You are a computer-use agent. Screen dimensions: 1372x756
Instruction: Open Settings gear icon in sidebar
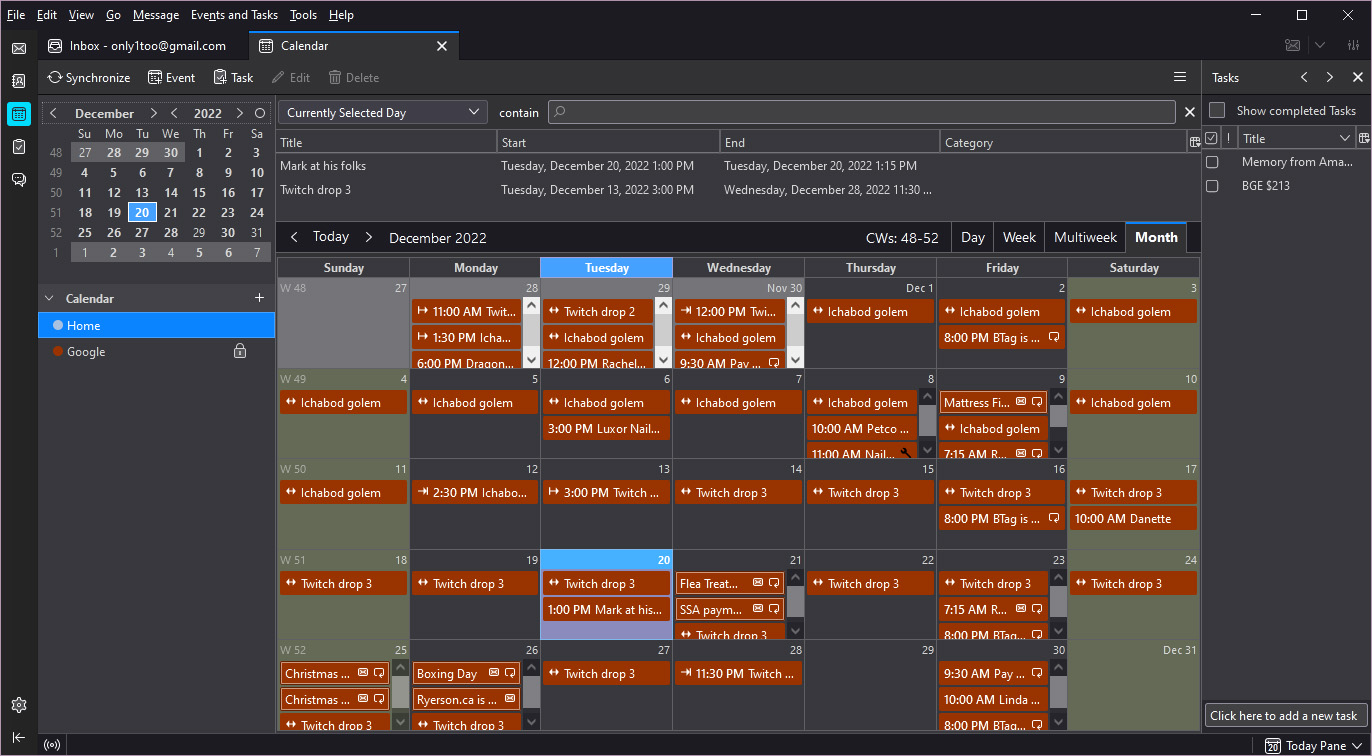19,705
